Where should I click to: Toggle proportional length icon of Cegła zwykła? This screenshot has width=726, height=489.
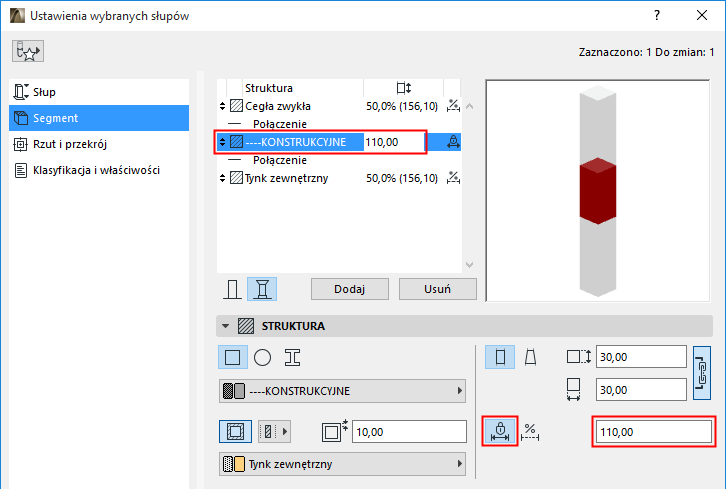[453, 106]
